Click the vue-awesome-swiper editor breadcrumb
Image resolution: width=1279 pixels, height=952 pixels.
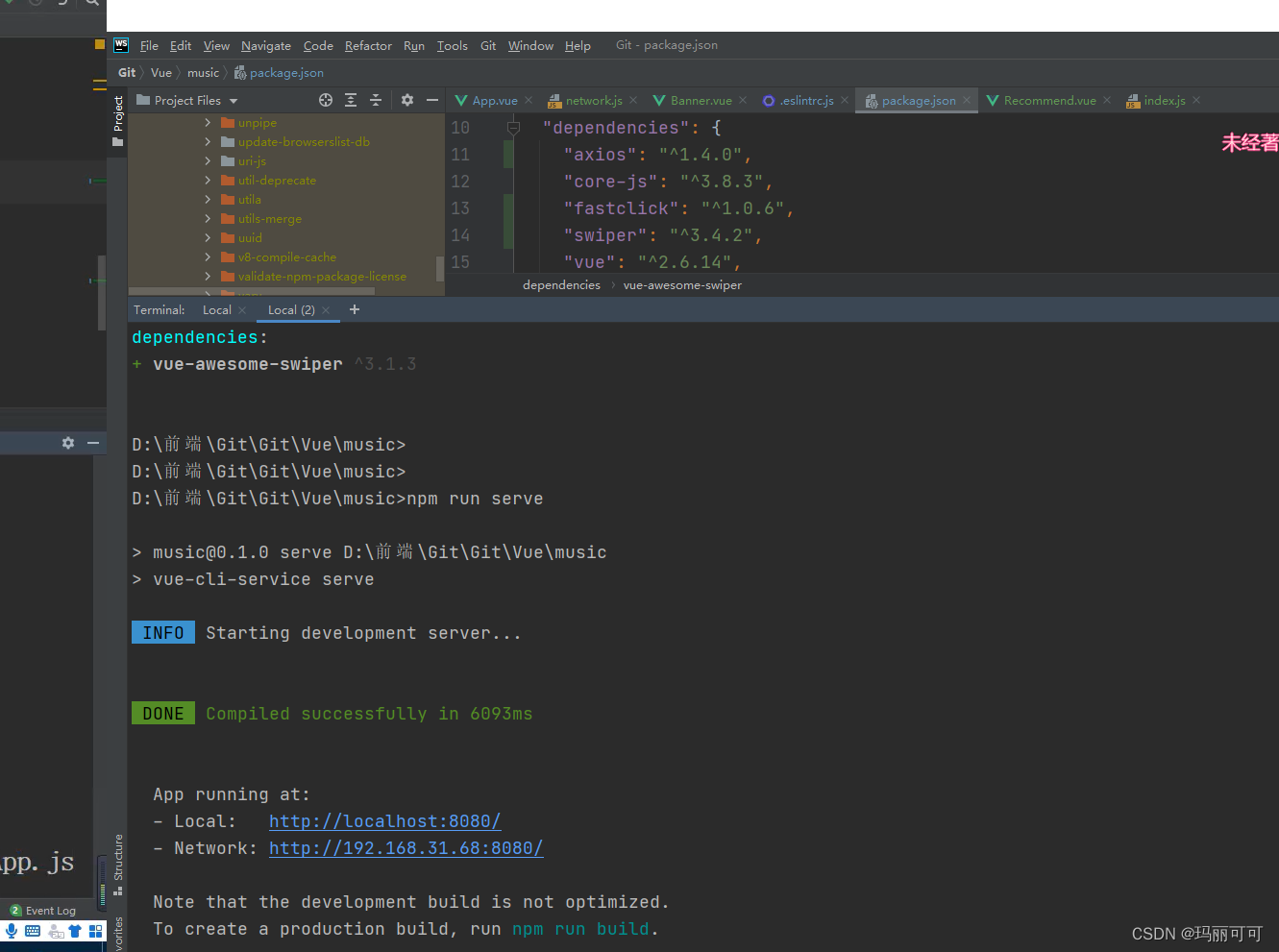tap(682, 284)
